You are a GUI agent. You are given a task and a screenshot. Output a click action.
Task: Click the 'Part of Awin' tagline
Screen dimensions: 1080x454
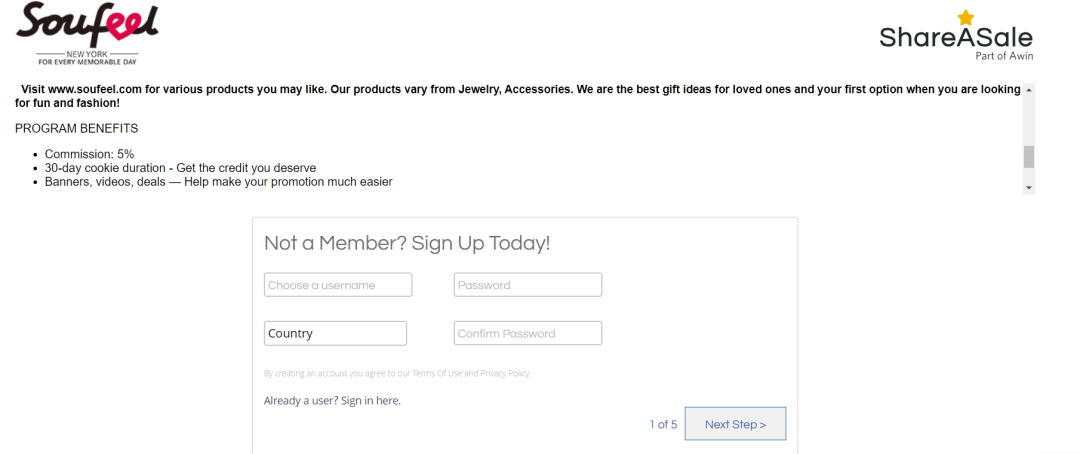(1004, 56)
